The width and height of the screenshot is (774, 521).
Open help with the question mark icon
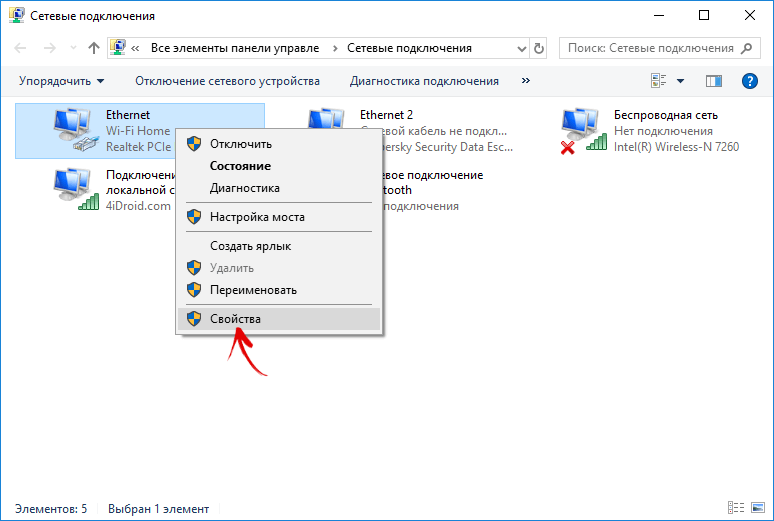pyautogui.click(x=749, y=80)
